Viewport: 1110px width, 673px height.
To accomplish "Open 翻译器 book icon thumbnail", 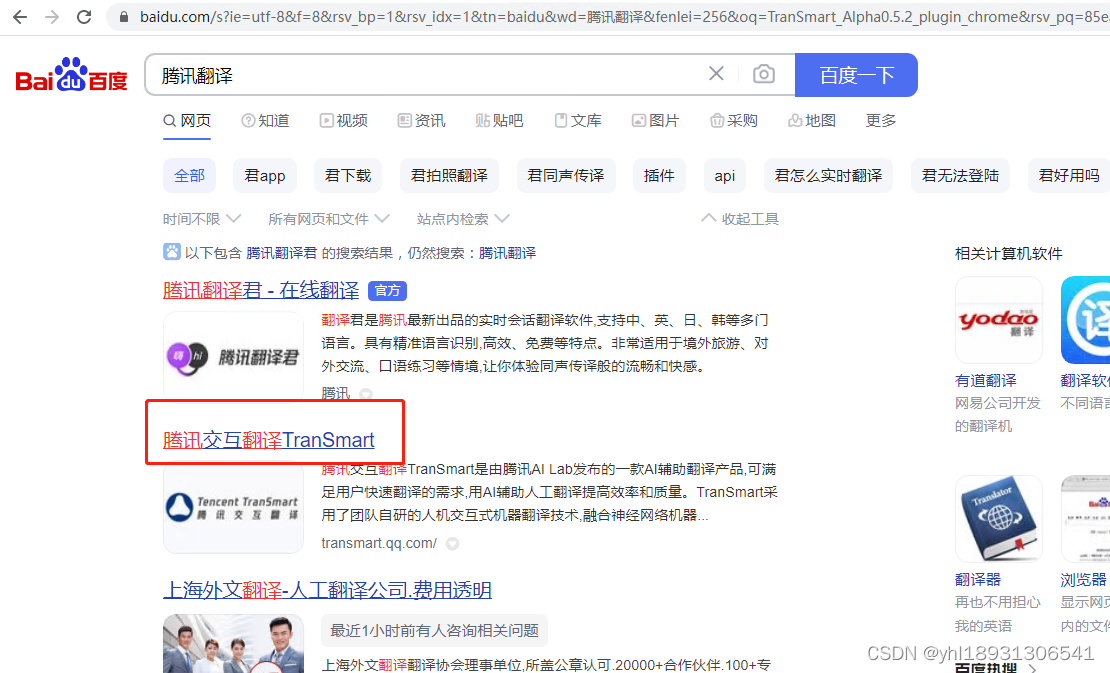I will click(x=999, y=519).
